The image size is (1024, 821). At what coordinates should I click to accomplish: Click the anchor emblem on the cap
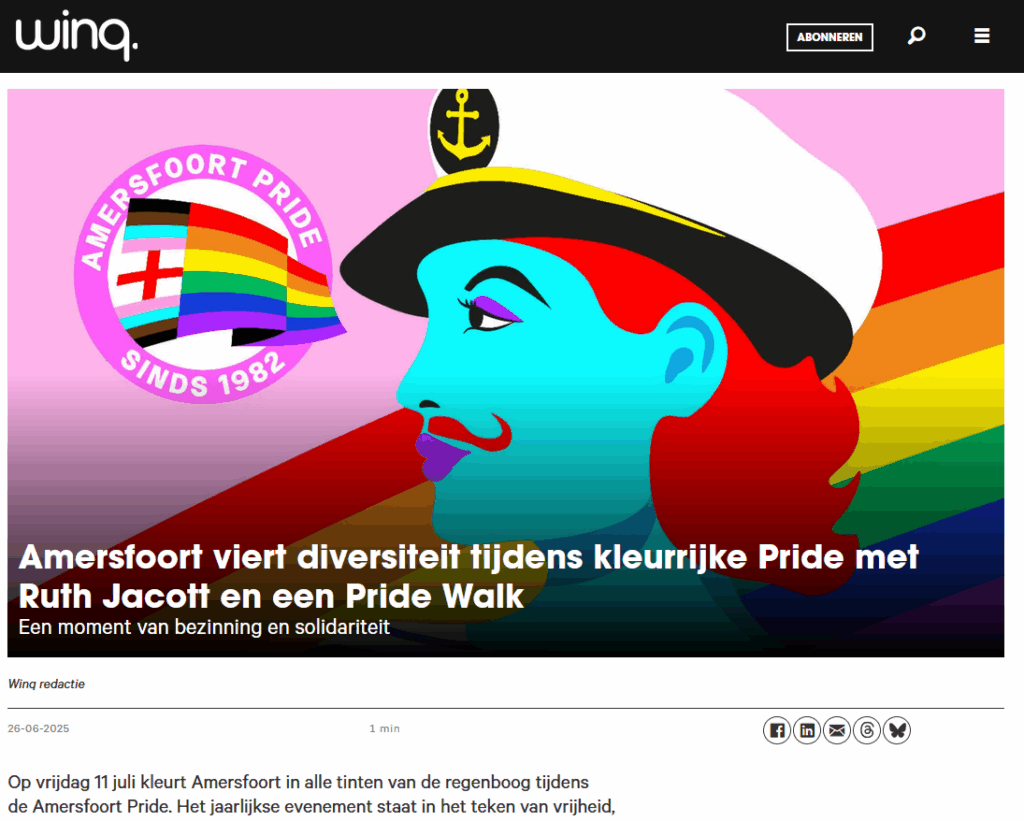[464, 128]
